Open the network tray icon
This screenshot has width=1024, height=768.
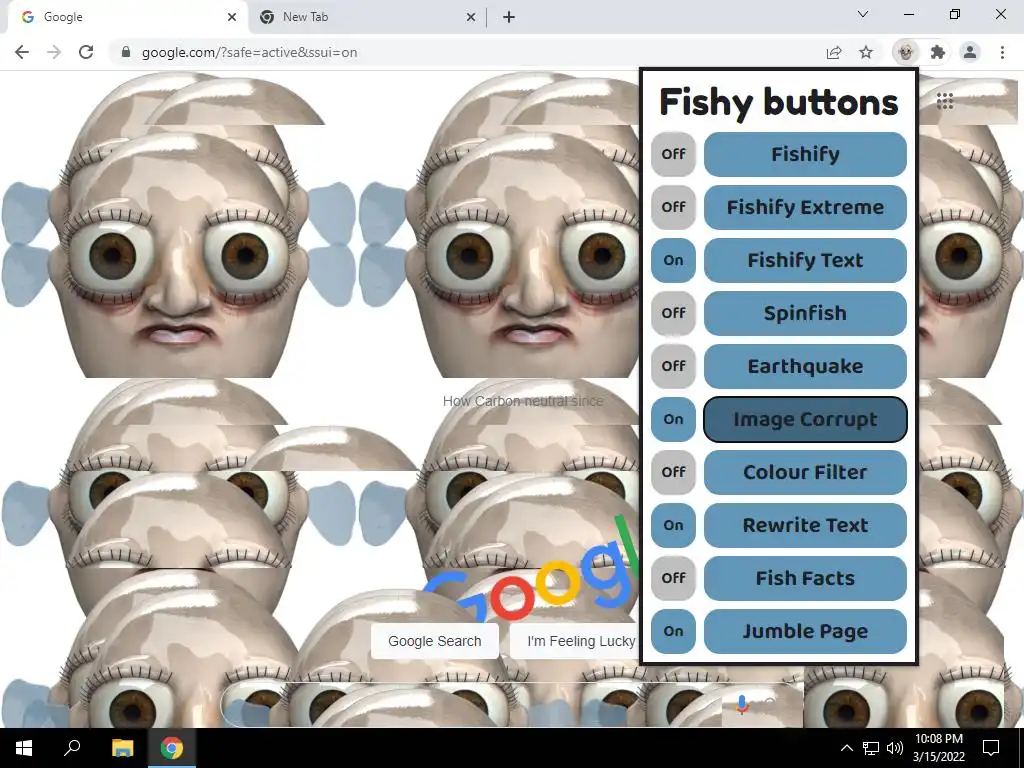[871, 748]
